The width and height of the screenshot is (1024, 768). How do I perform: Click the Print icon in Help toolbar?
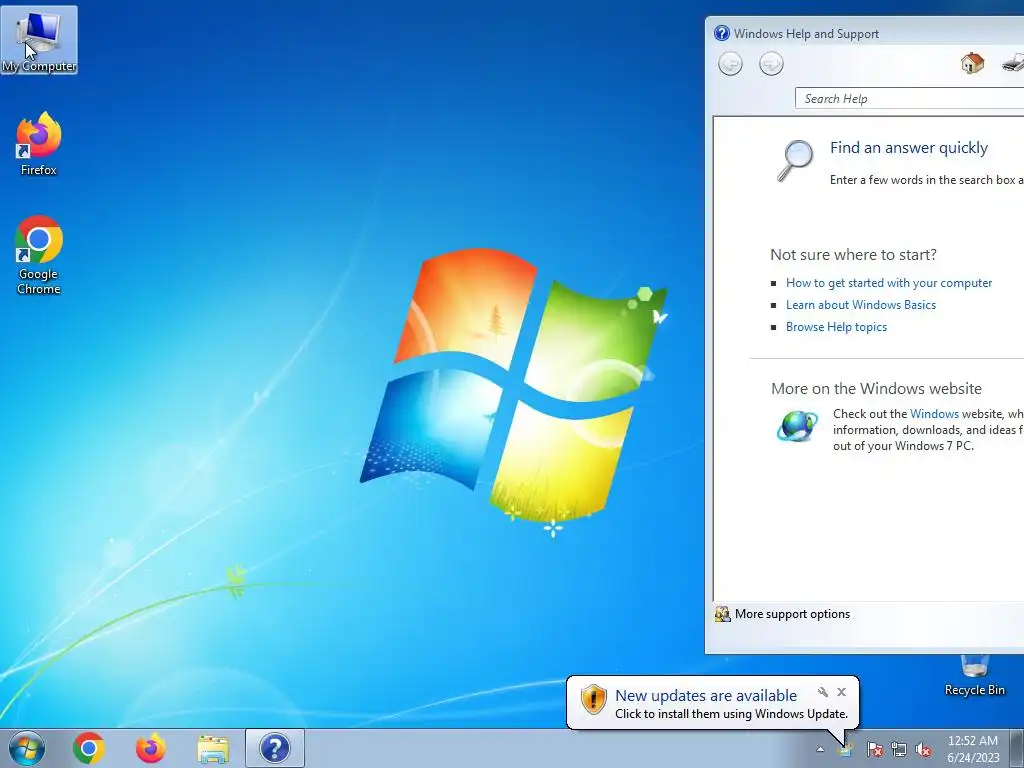1013,63
